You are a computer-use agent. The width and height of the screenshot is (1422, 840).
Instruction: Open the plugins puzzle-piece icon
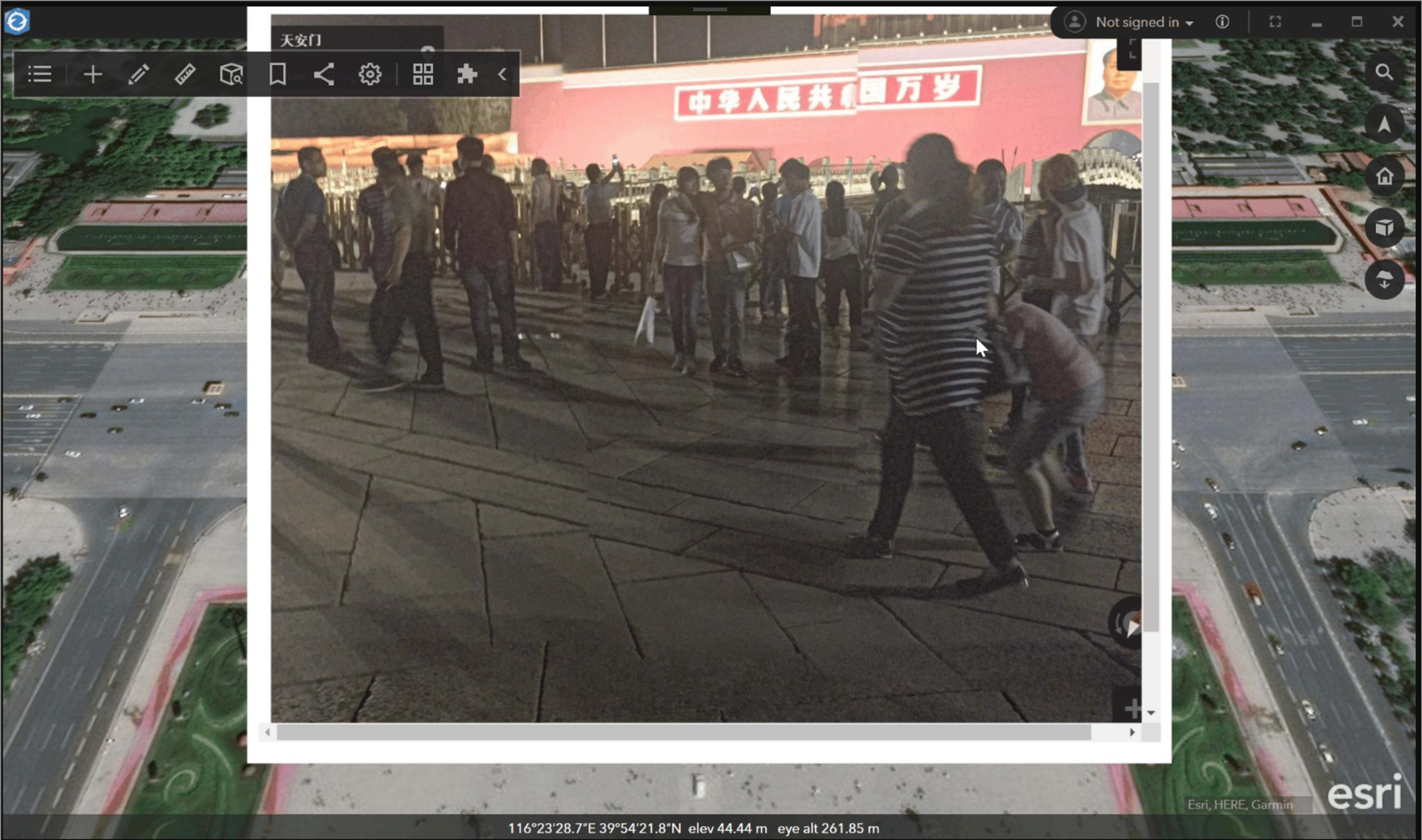tap(467, 74)
